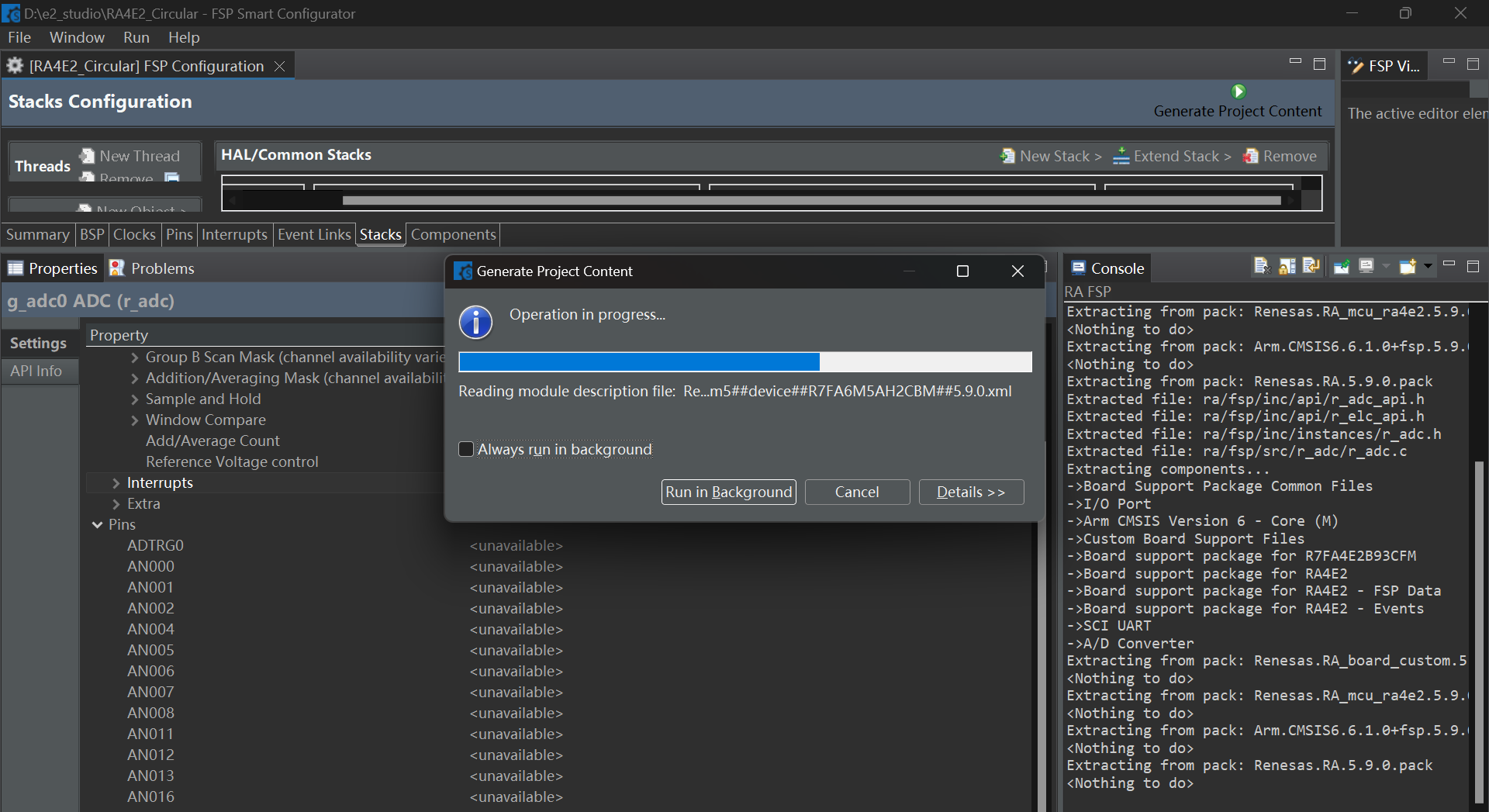1489x812 pixels.
Task: Open the Open Console dropdown arrow
Action: [x=1428, y=267]
